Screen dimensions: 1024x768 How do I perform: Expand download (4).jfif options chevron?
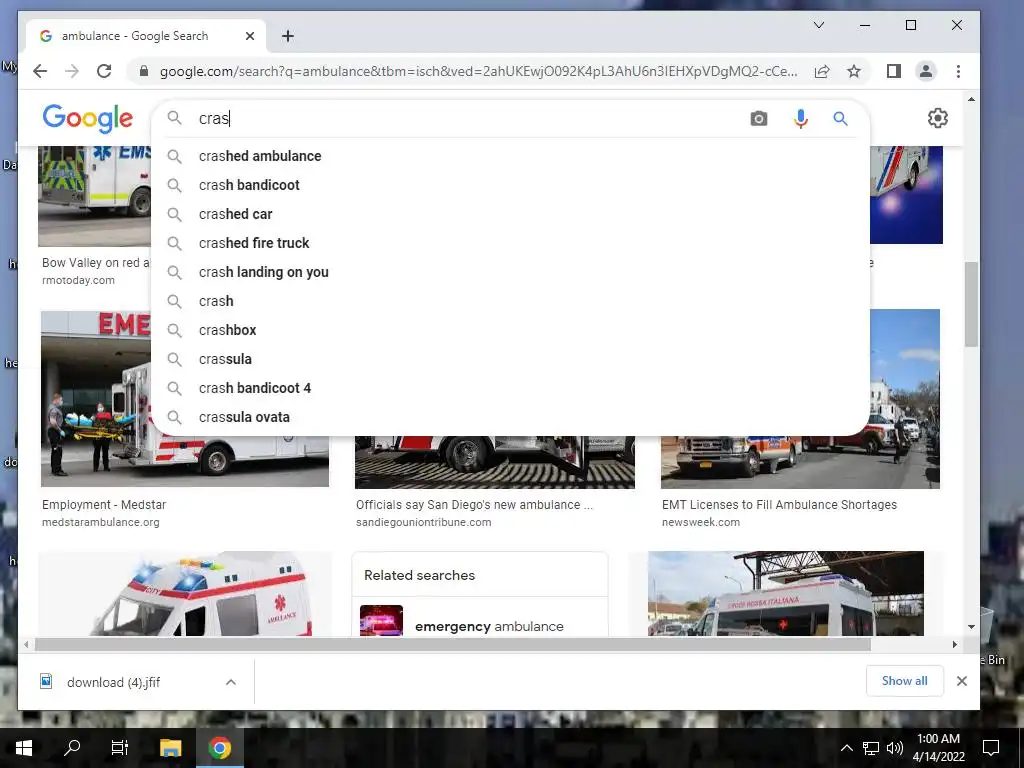pos(231,682)
